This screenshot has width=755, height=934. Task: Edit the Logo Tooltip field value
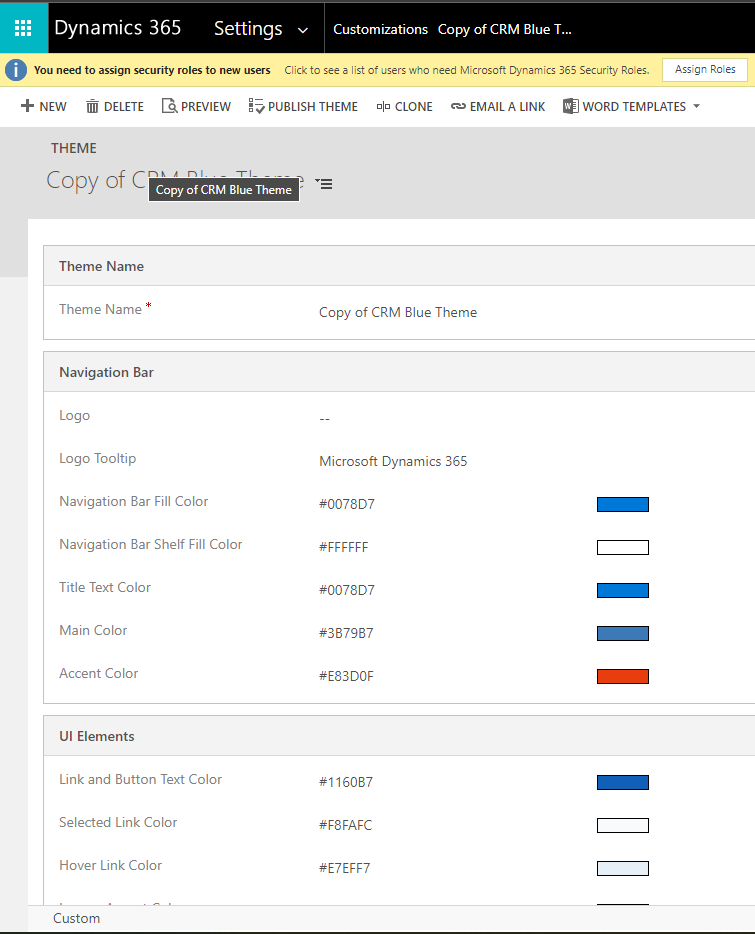[393, 461]
